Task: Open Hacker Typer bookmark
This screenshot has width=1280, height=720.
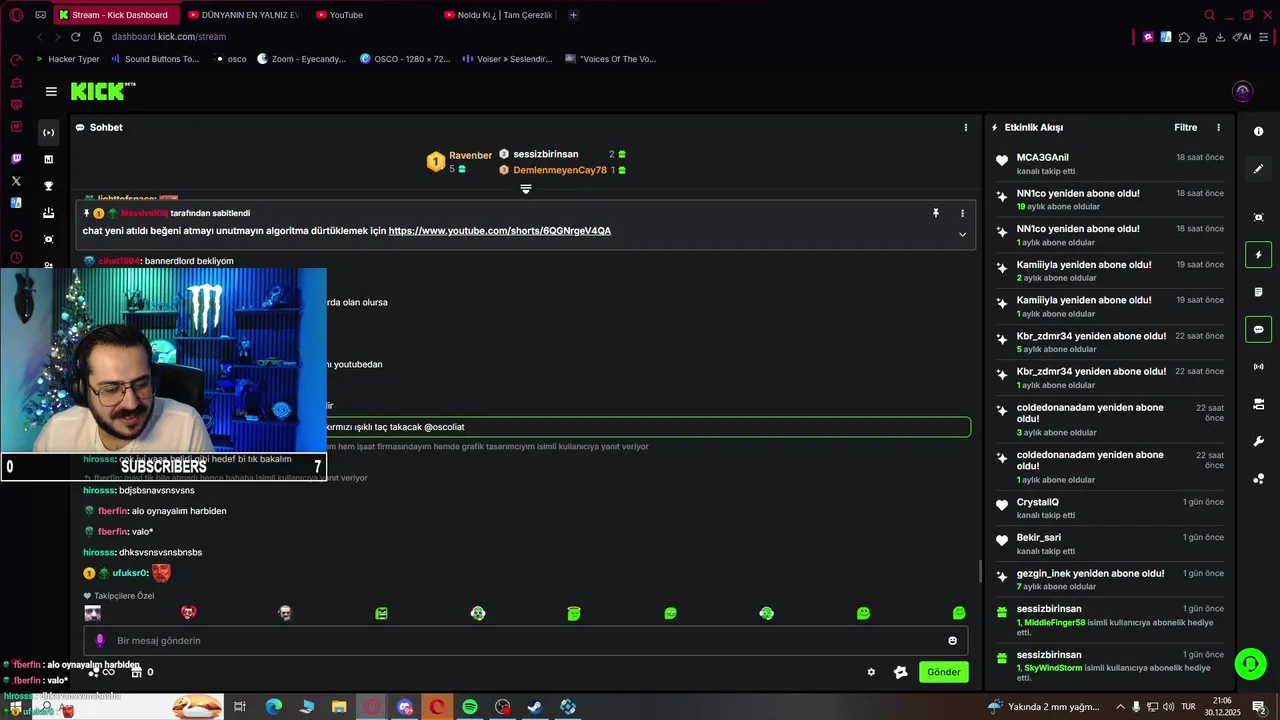Action: click(x=68, y=59)
